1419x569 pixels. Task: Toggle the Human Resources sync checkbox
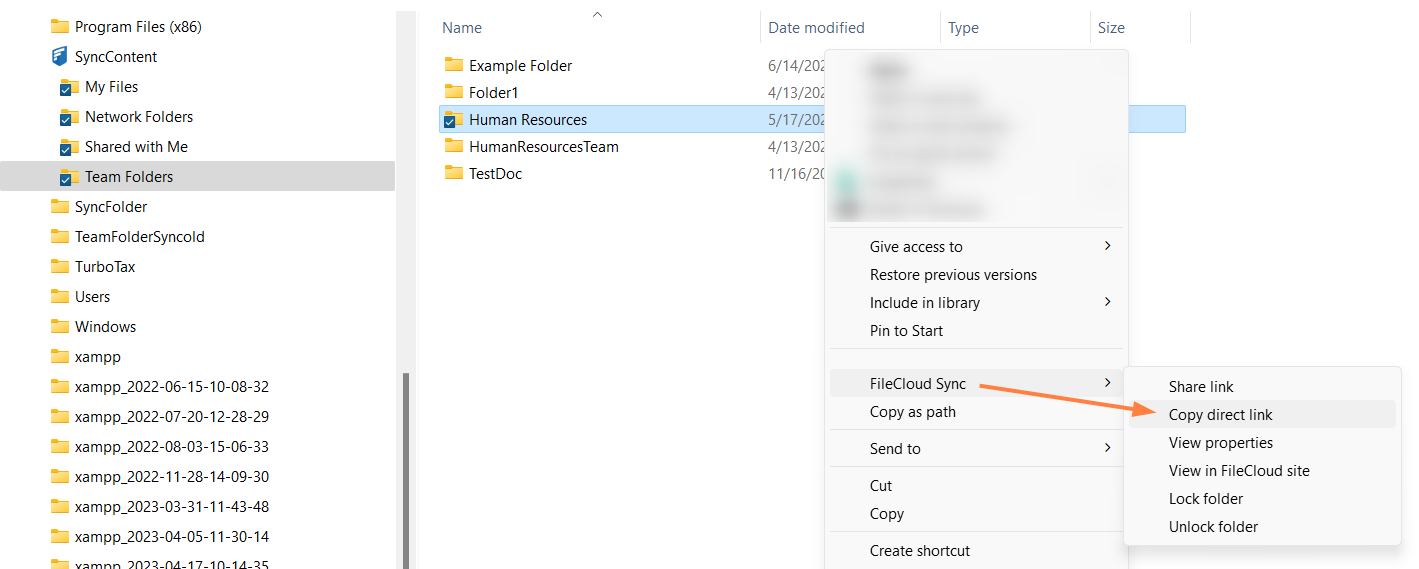pos(450,122)
